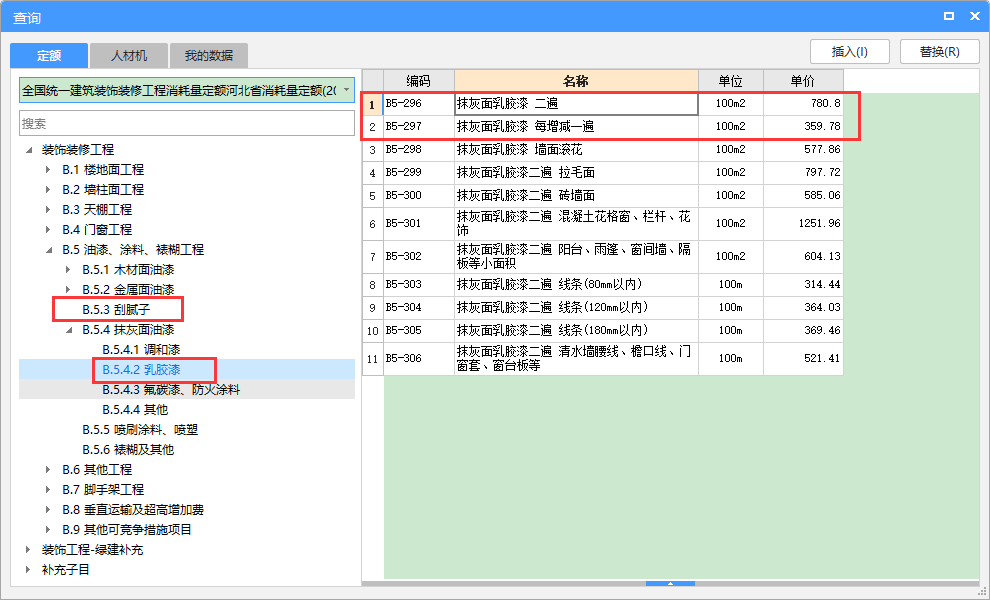Select B.5.4.4 其他 in the tree
Viewport: 990px width, 600px height.
click(x=135, y=410)
